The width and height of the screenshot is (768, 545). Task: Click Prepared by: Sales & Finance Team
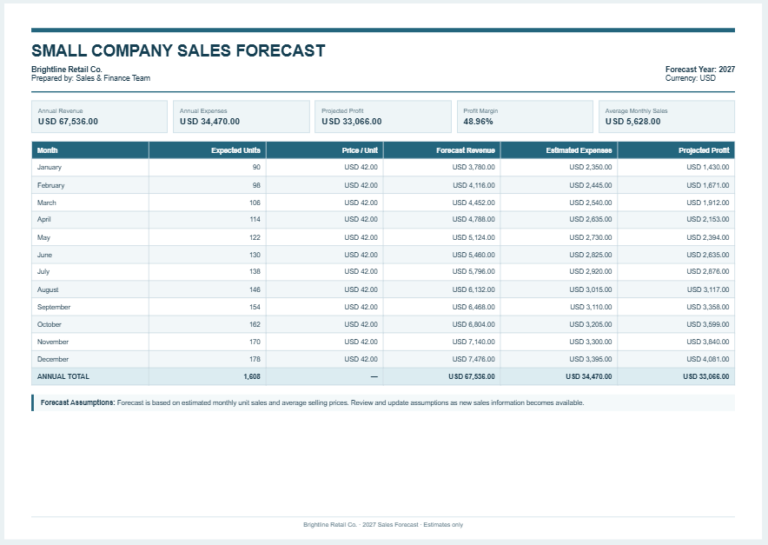(91, 78)
